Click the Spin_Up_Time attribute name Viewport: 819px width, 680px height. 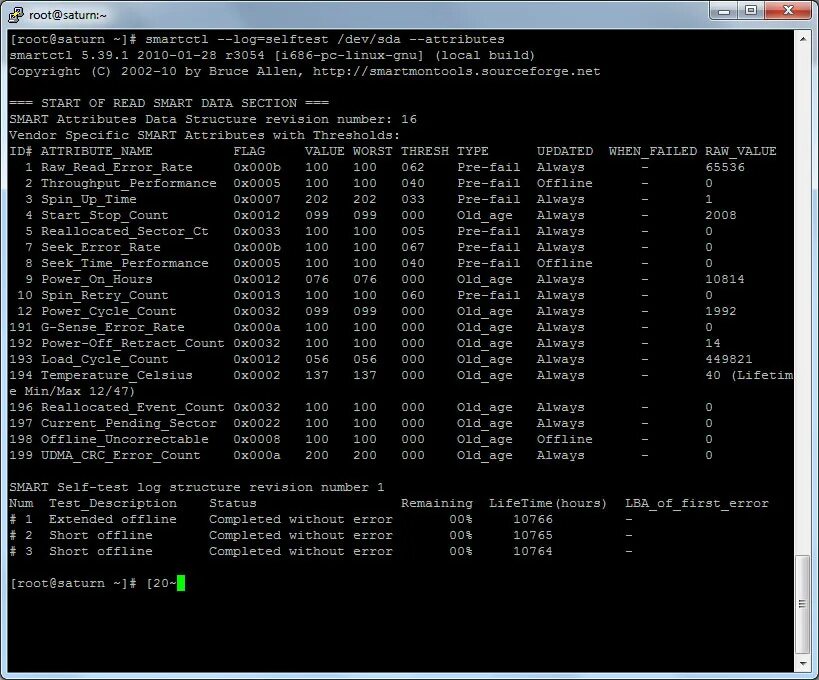(89, 200)
